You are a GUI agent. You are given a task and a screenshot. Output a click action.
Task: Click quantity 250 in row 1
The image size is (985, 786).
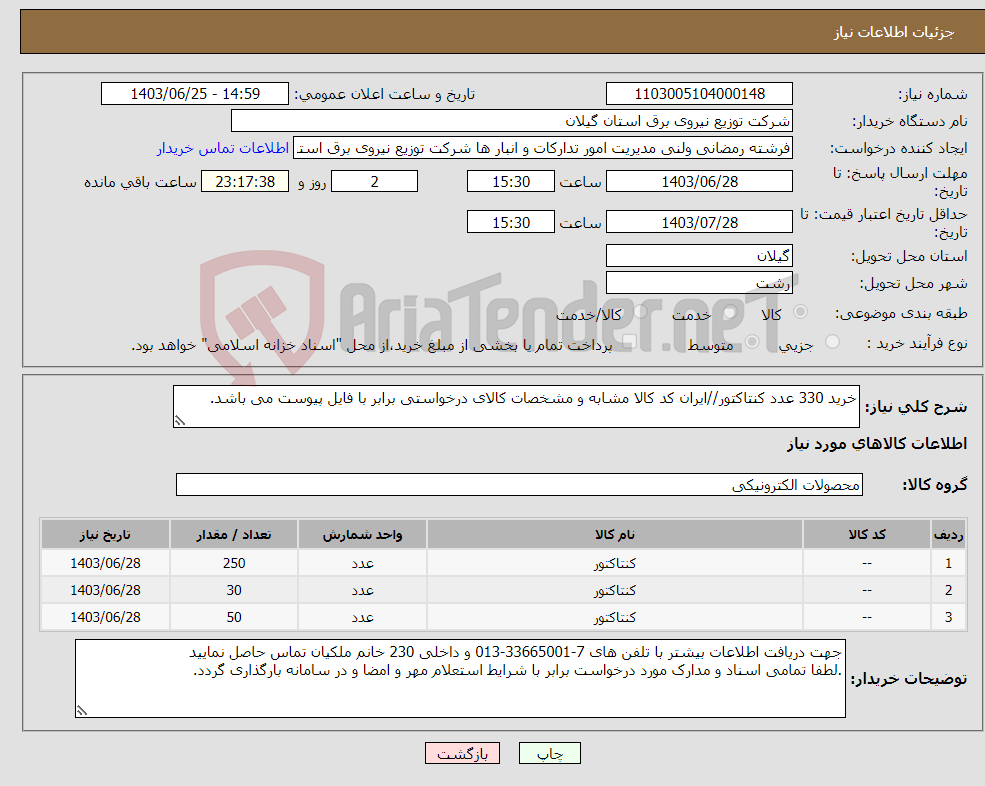234,563
